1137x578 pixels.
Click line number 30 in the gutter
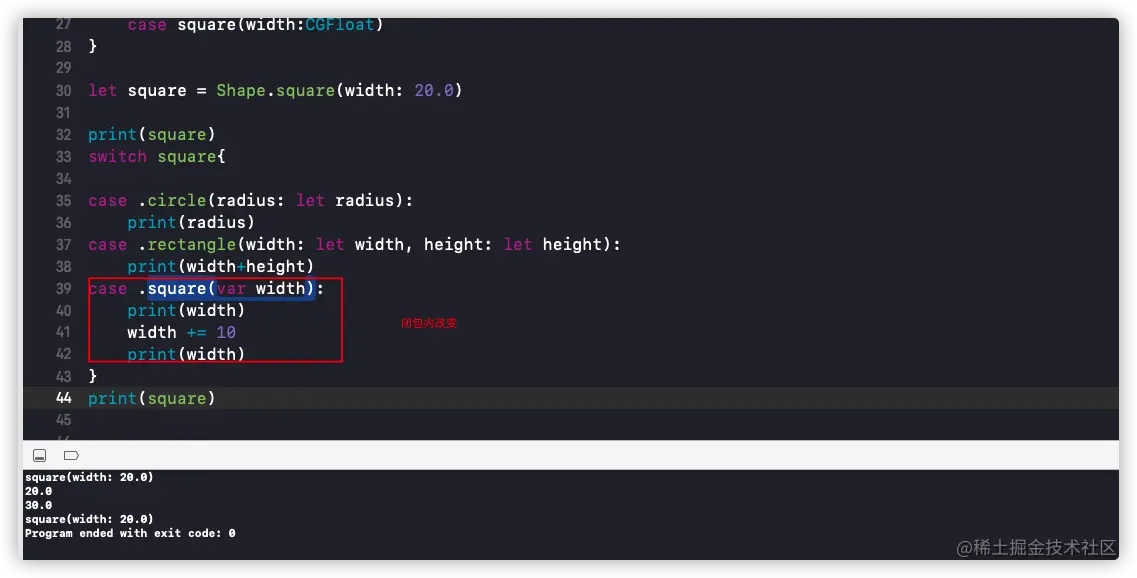click(64, 91)
